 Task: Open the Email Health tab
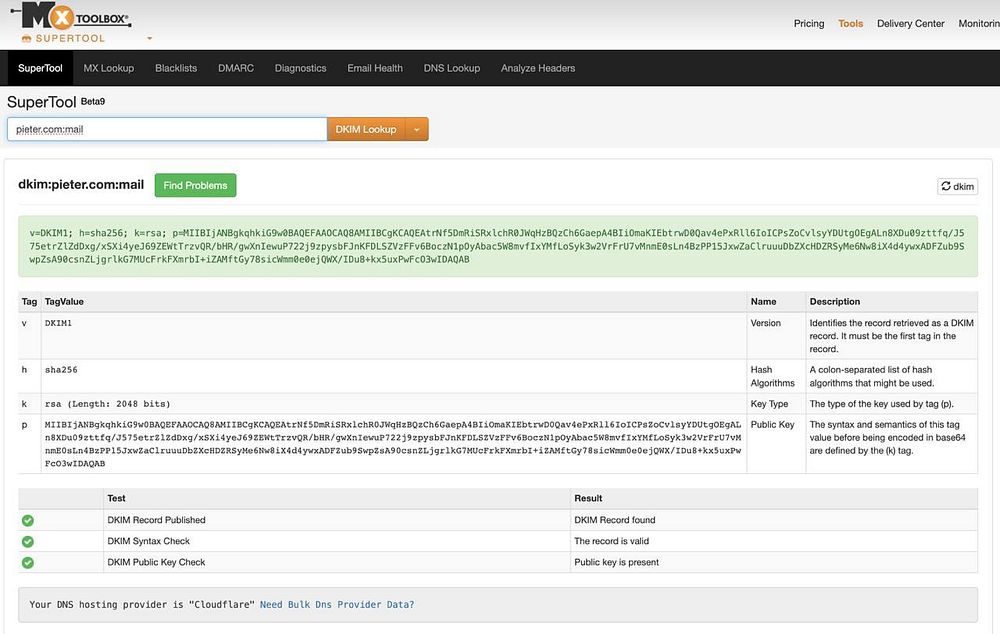[375, 68]
